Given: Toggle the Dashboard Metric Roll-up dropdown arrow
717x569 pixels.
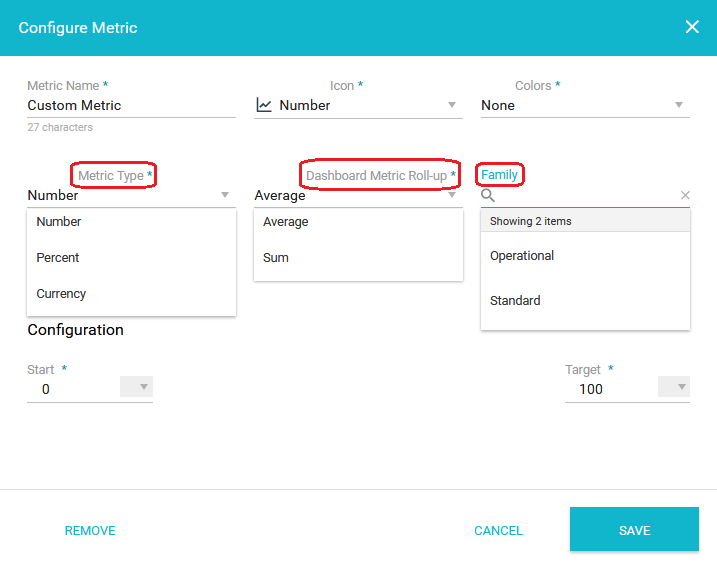Looking at the screenshot, I should click(x=452, y=195).
